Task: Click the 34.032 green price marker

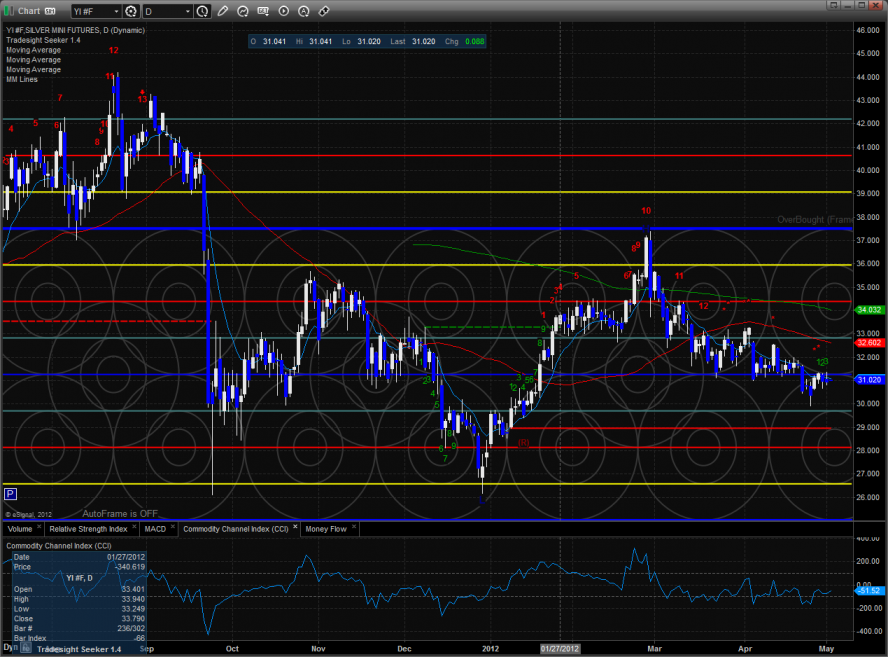Action: [869, 310]
